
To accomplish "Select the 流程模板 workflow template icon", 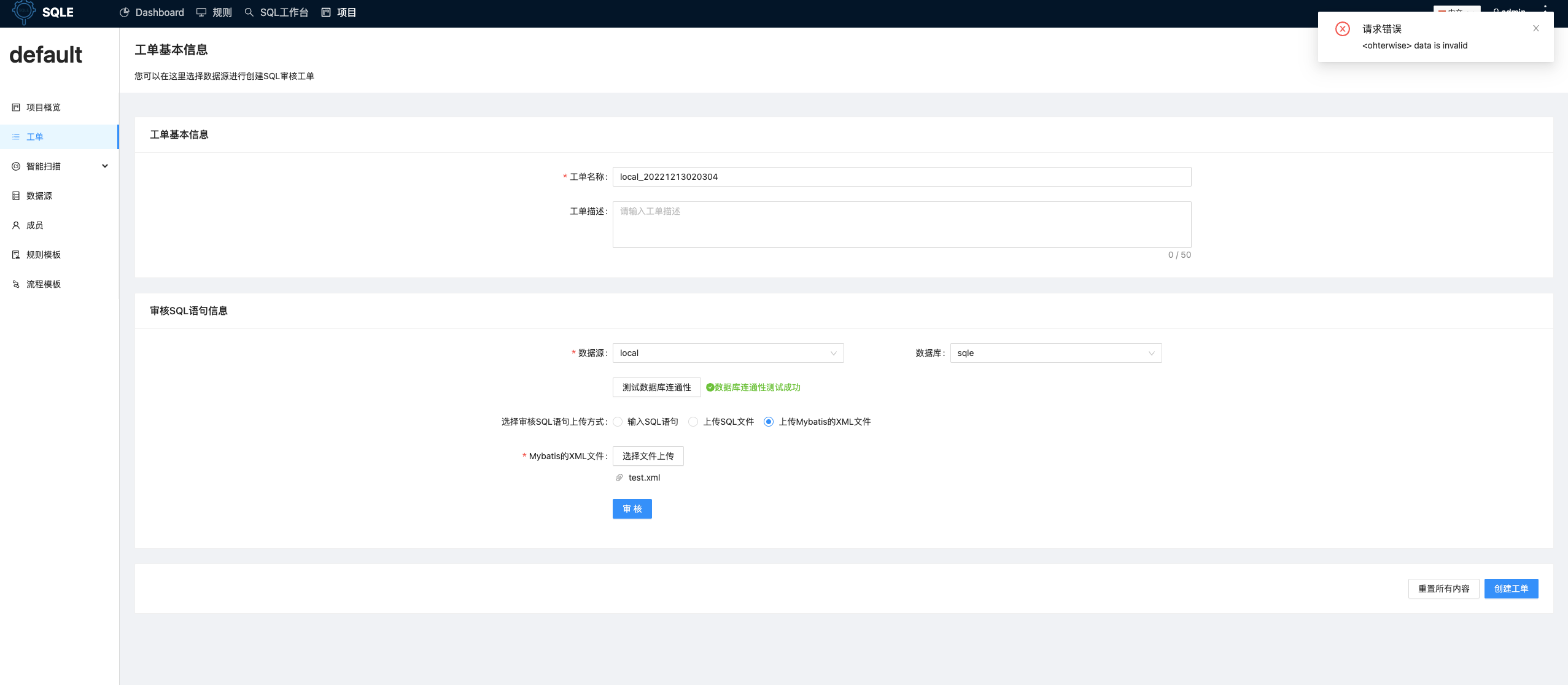I will coord(16,284).
